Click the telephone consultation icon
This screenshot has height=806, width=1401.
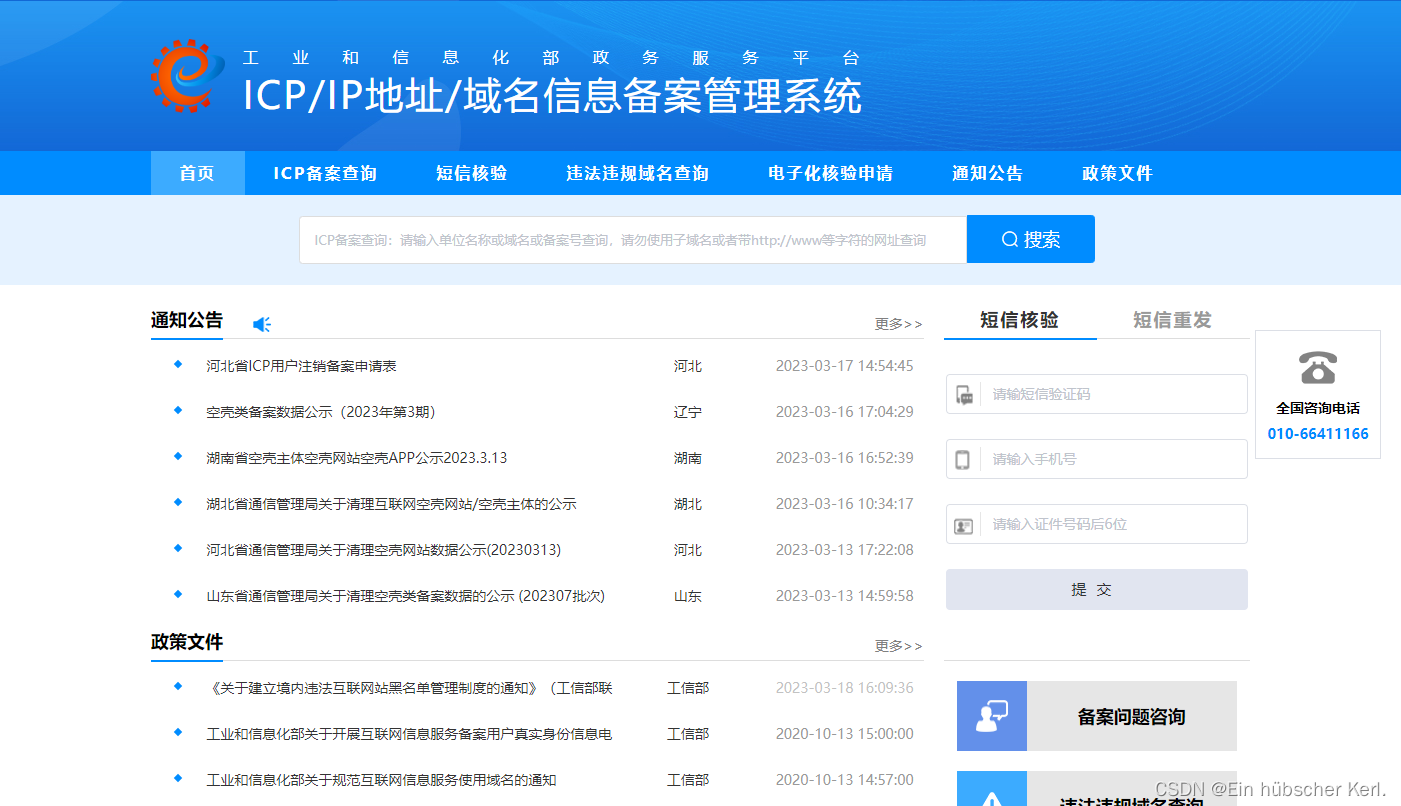pos(1318,368)
